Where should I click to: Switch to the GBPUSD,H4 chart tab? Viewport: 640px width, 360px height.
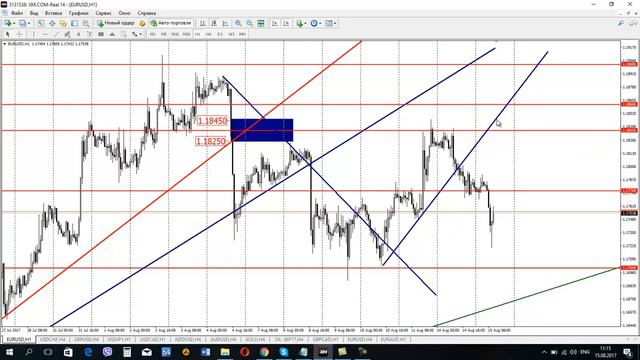[87, 339]
